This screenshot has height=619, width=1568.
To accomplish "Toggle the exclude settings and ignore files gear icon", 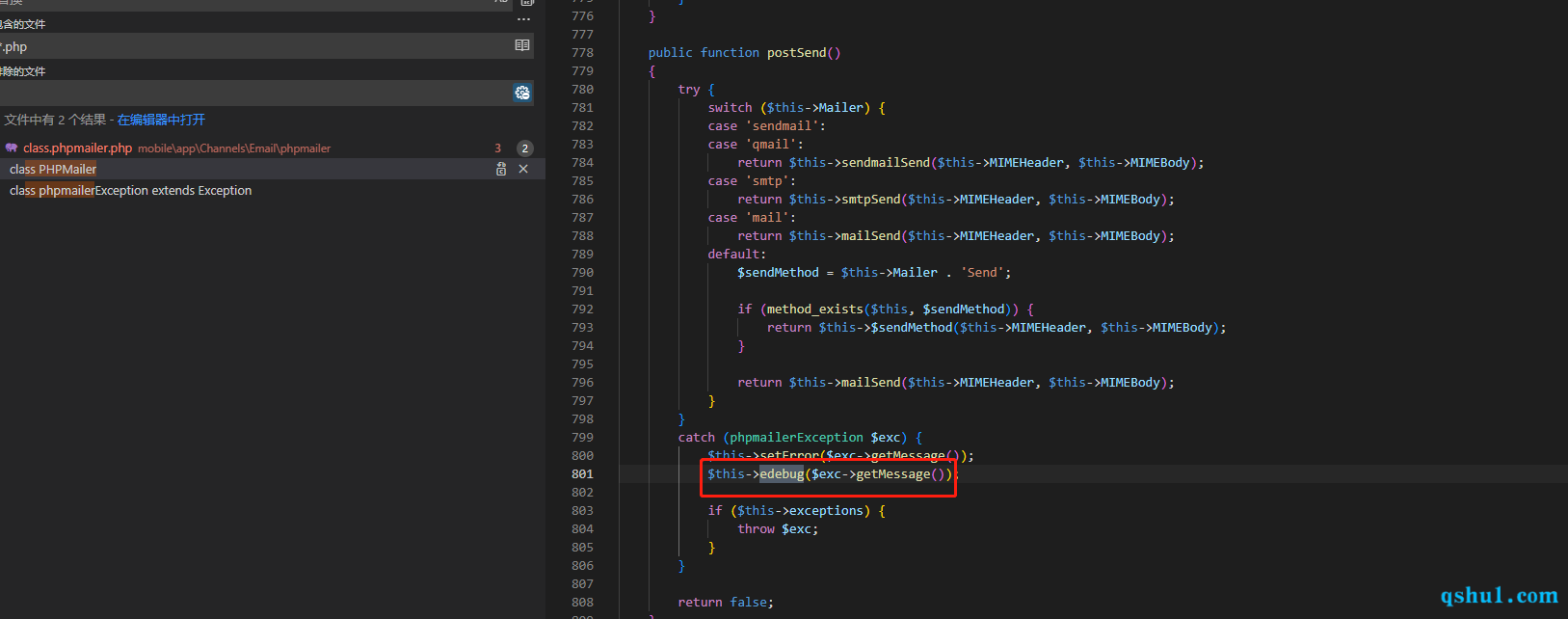I will pos(522,93).
